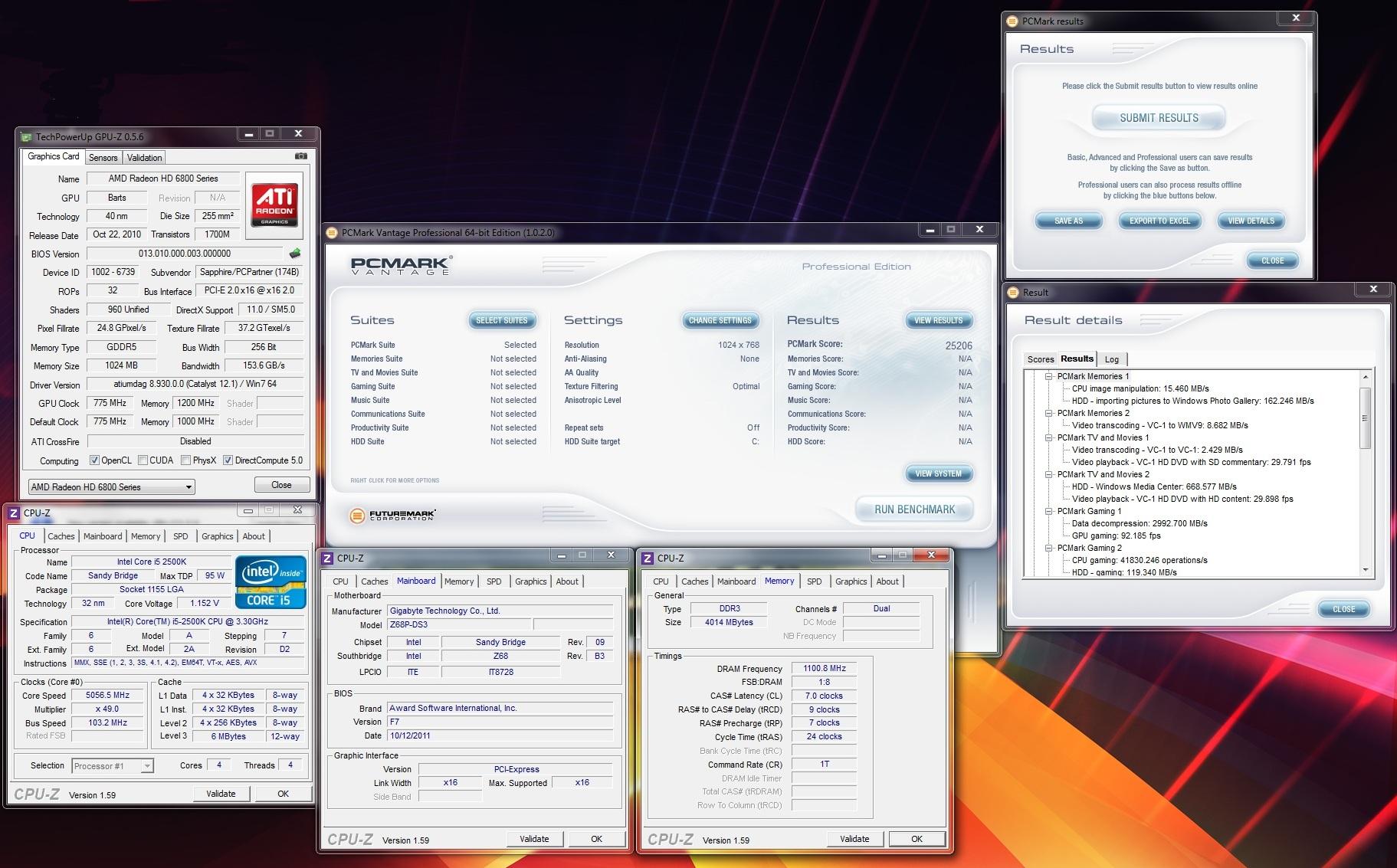Select the 'GPU gaming: 92.185 fps' row
The image size is (1397, 868).
[x=1116, y=536]
